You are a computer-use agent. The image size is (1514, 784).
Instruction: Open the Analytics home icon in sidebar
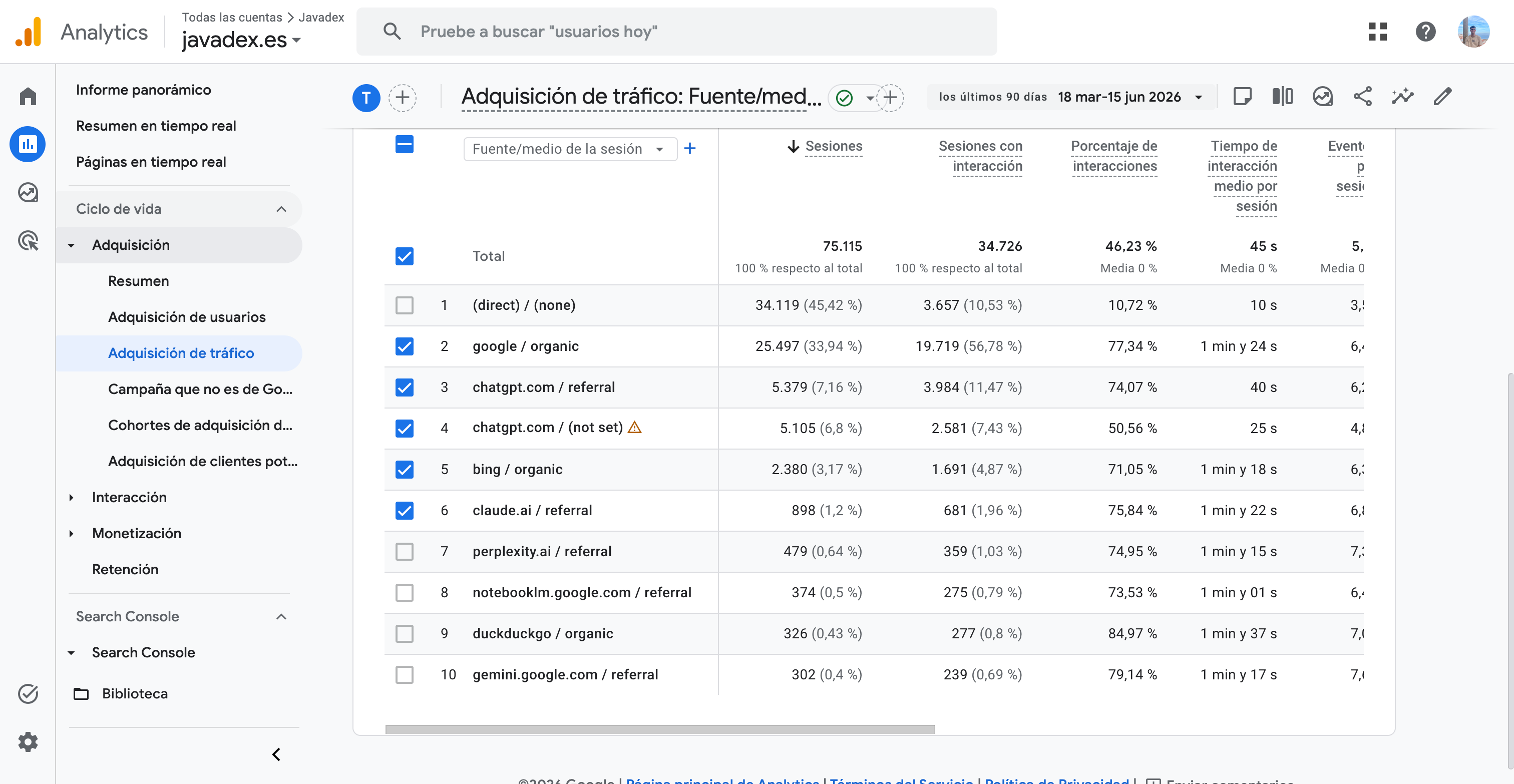[x=28, y=96]
